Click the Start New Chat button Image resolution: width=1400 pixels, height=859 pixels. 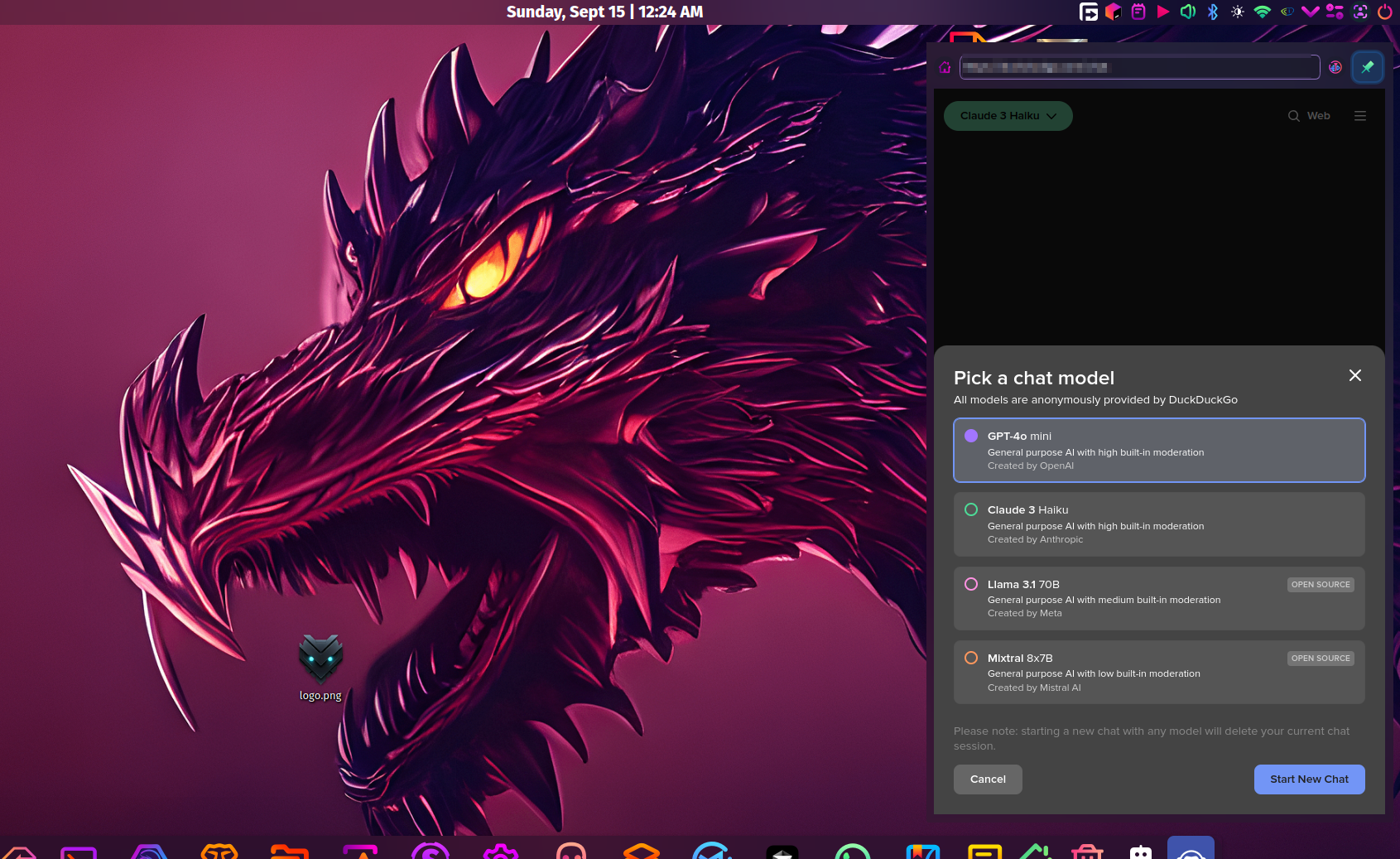coord(1309,779)
